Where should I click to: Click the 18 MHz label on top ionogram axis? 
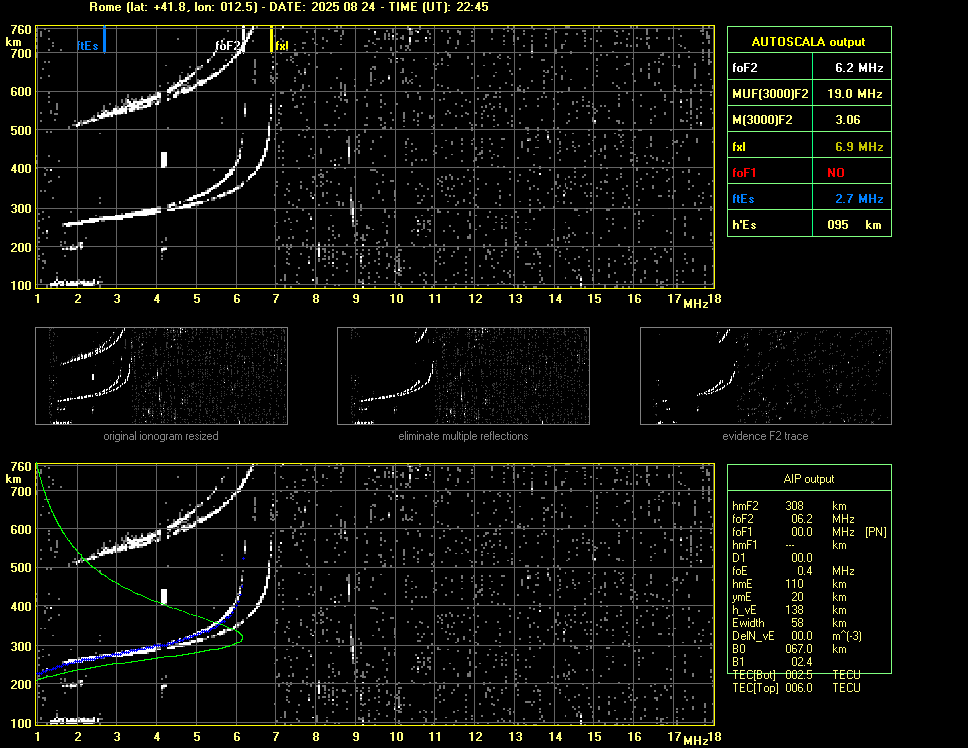coord(714,299)
